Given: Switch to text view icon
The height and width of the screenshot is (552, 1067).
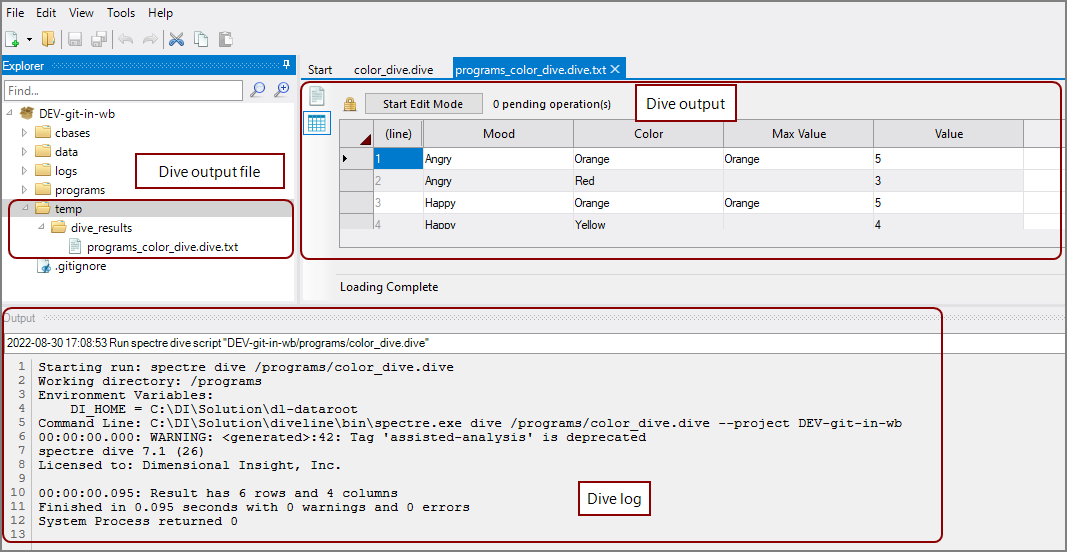Looking at the screenshot, I should coord(317,97).
